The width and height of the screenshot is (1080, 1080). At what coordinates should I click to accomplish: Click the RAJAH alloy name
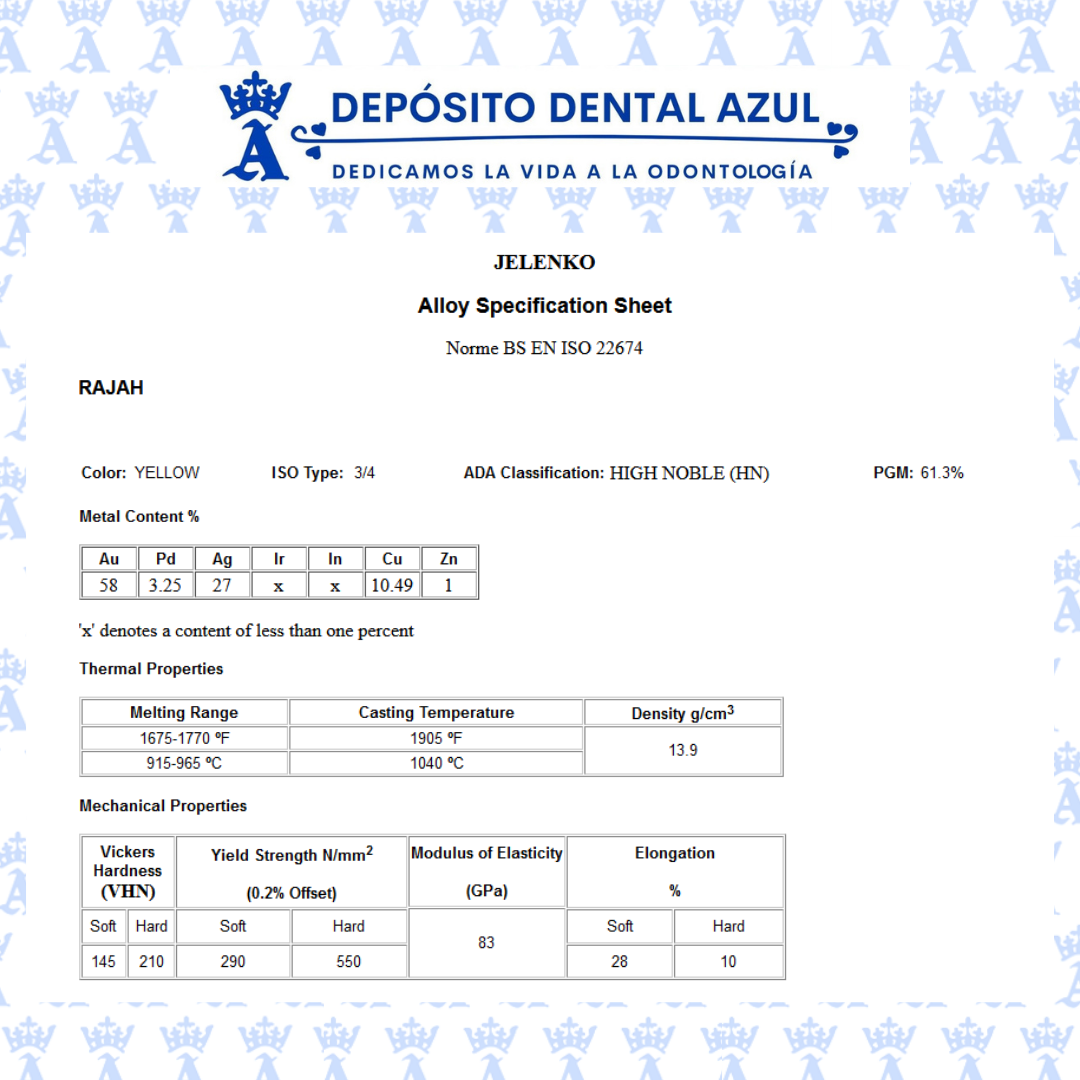point(111,388)
